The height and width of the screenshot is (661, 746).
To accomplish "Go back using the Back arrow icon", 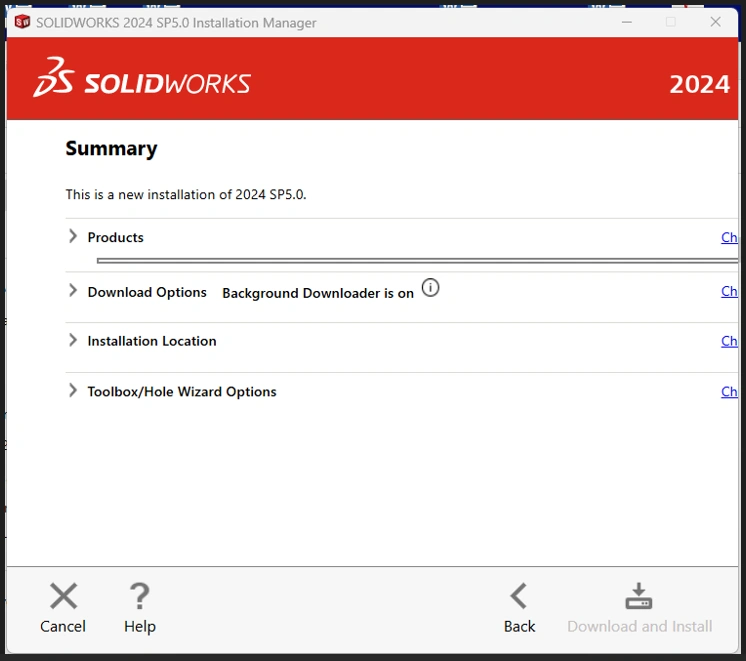I will (519, 596).
